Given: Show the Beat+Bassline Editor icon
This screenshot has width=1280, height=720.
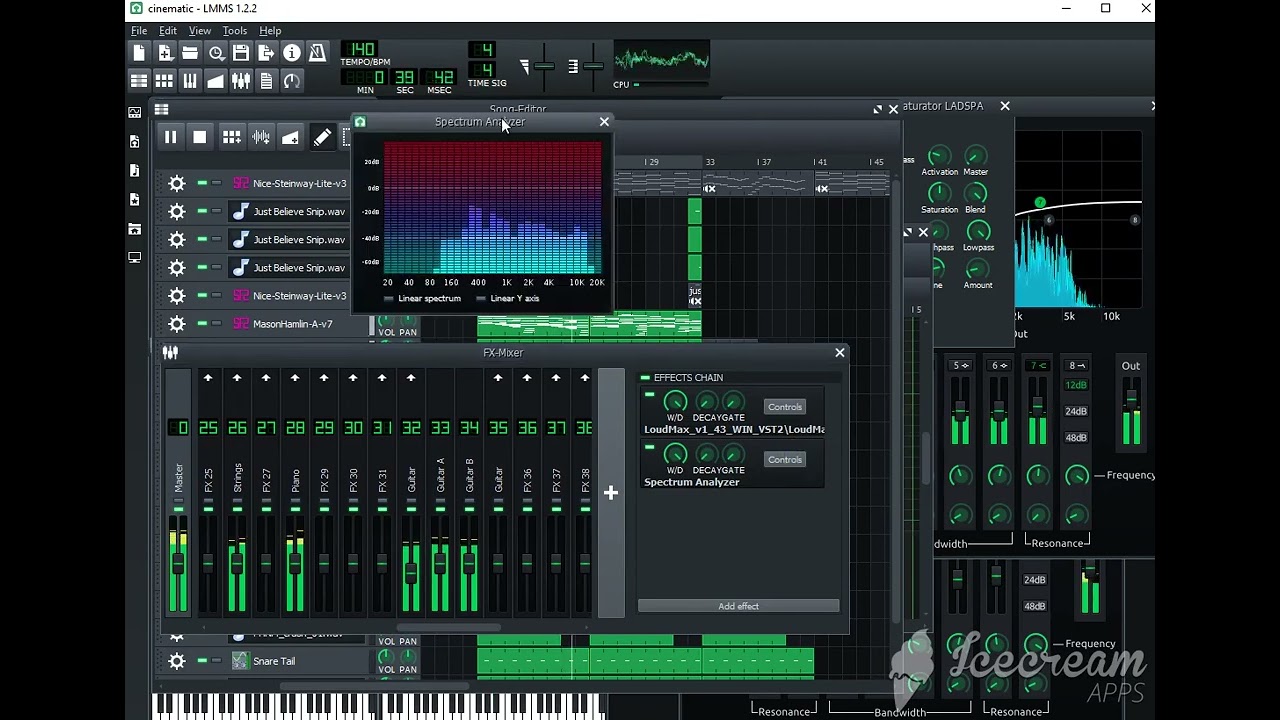Looking at the screenshot, I should 164,81.
